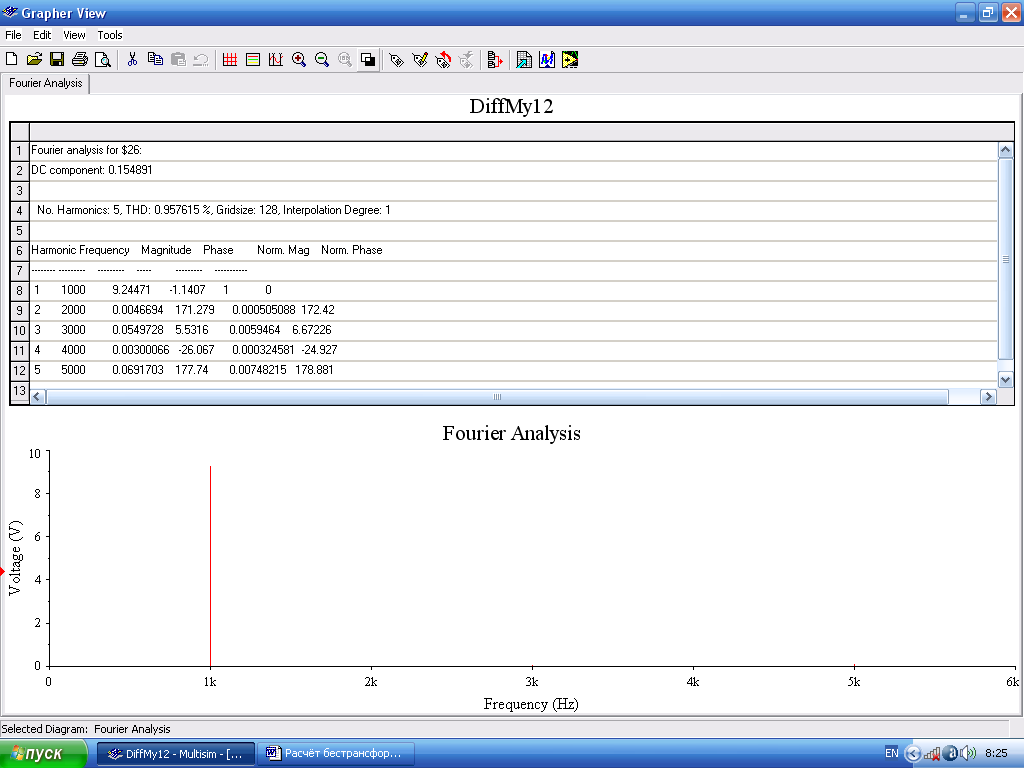1024x768 pixels.
Task: Toggle the grid display icon
Action: coord(229,60)
